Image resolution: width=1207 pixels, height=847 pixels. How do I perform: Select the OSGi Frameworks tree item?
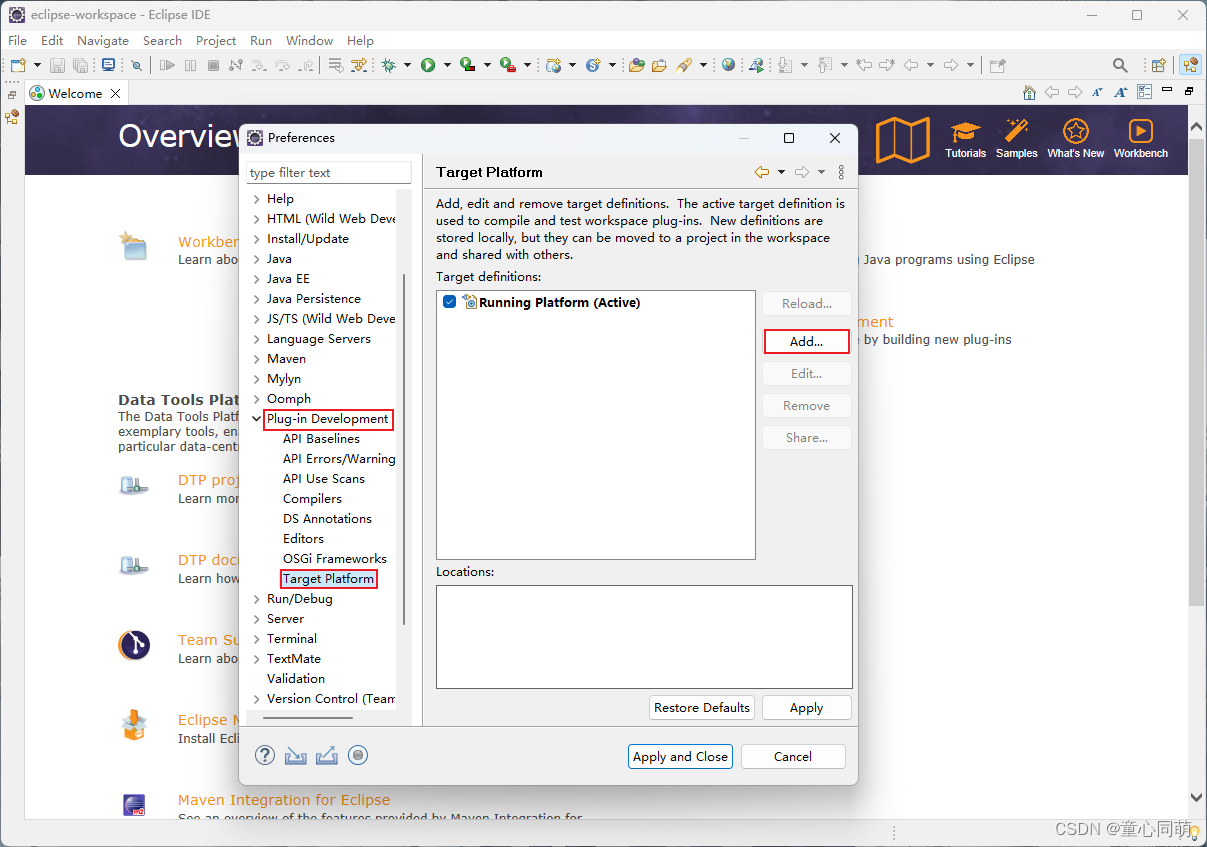(x=335, y=559)
